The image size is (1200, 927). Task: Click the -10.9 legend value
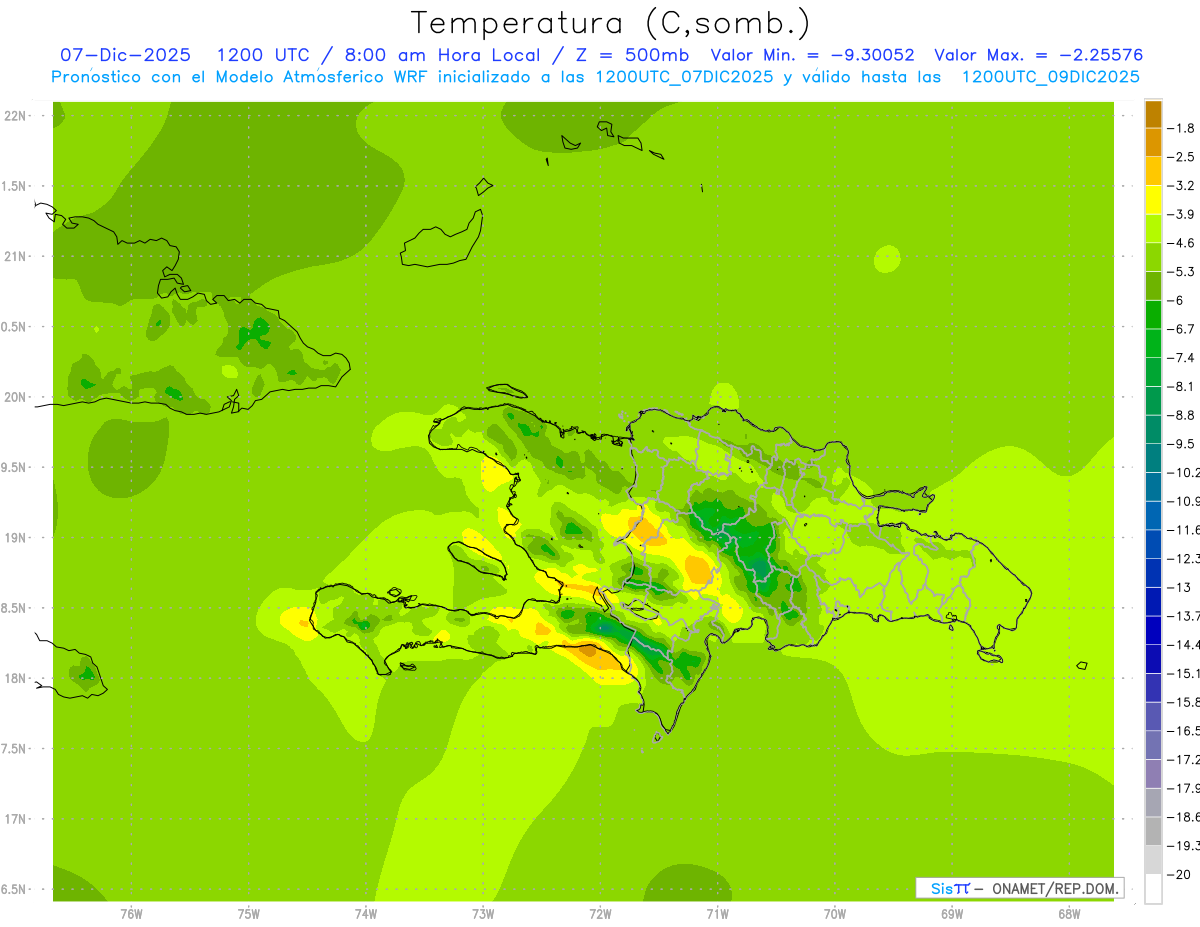click(1182, 501)
